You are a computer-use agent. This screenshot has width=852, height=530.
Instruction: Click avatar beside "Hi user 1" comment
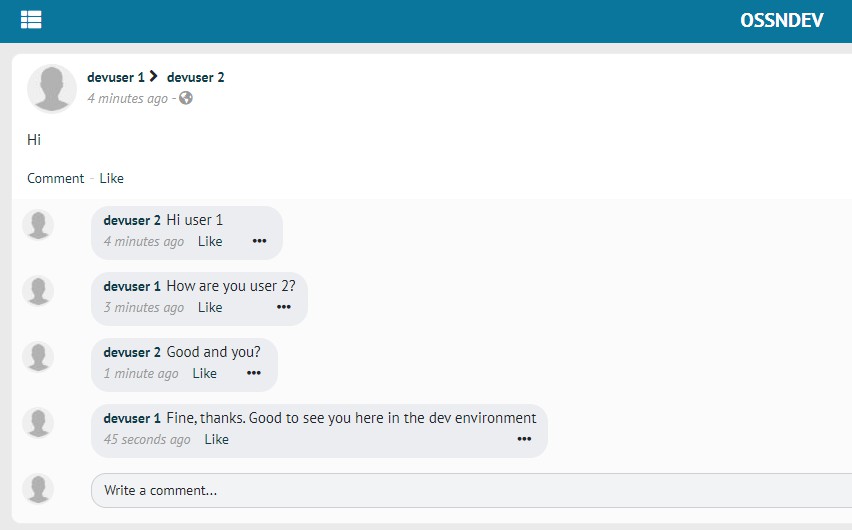(38, 225)
